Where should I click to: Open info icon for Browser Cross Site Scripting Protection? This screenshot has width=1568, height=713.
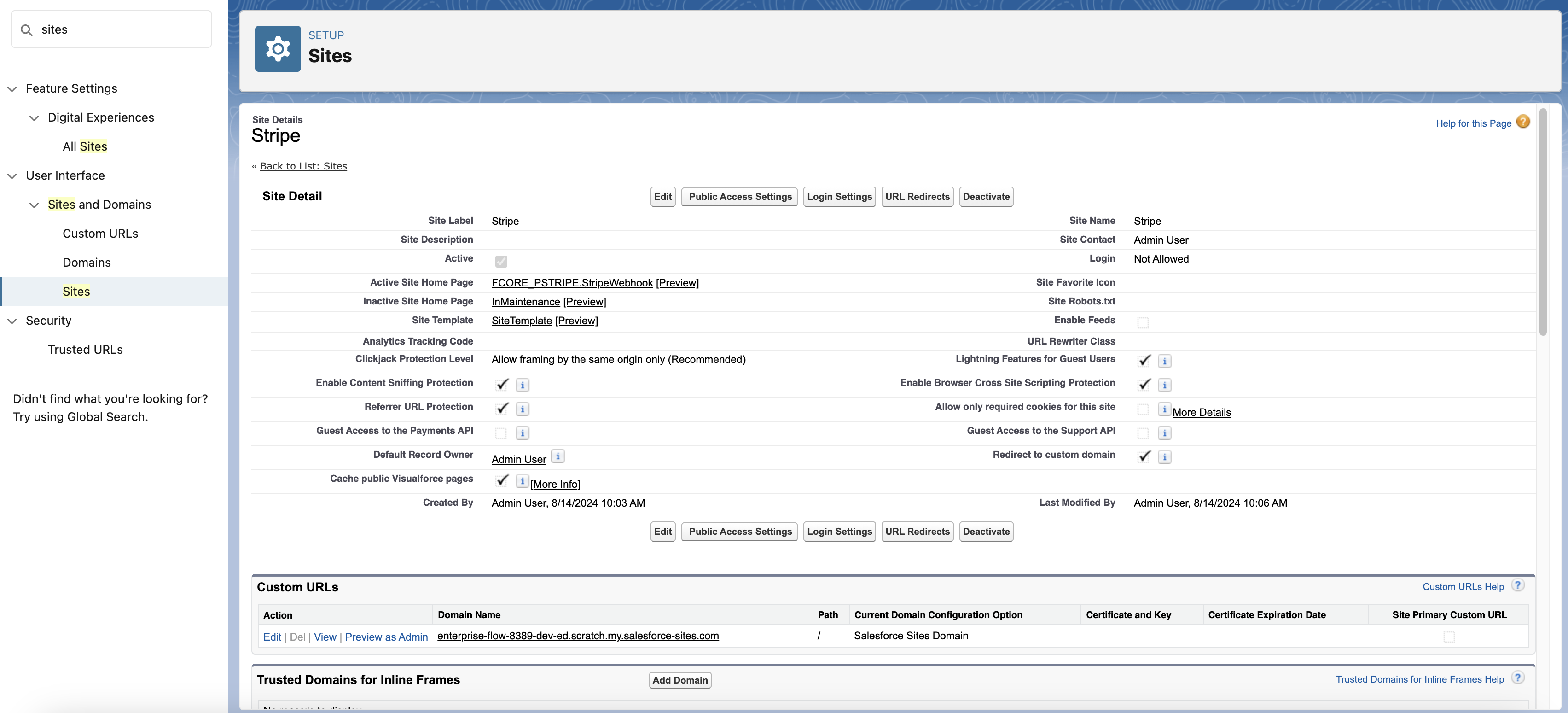click(x=1164, y=385)
